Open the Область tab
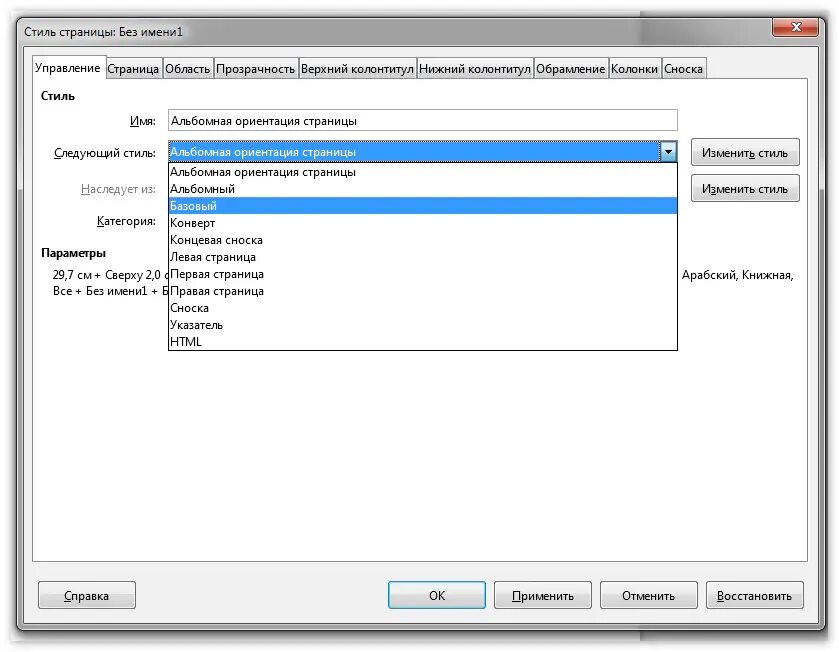The width and height of the screenshot is (839, 652). (x=187, y=69)
